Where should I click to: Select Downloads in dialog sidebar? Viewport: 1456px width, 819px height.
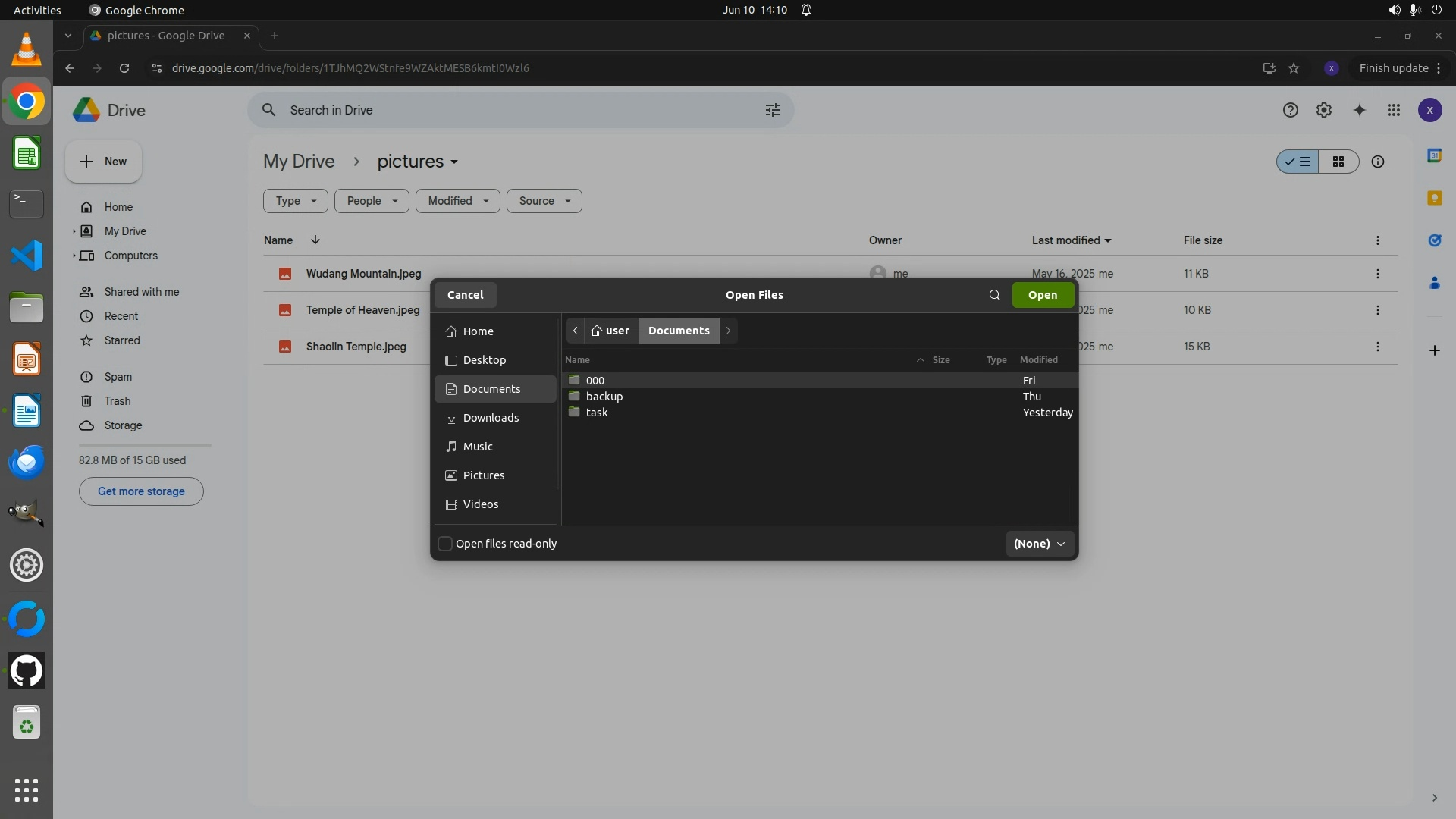pyautogui.click(x=491, y=418)
